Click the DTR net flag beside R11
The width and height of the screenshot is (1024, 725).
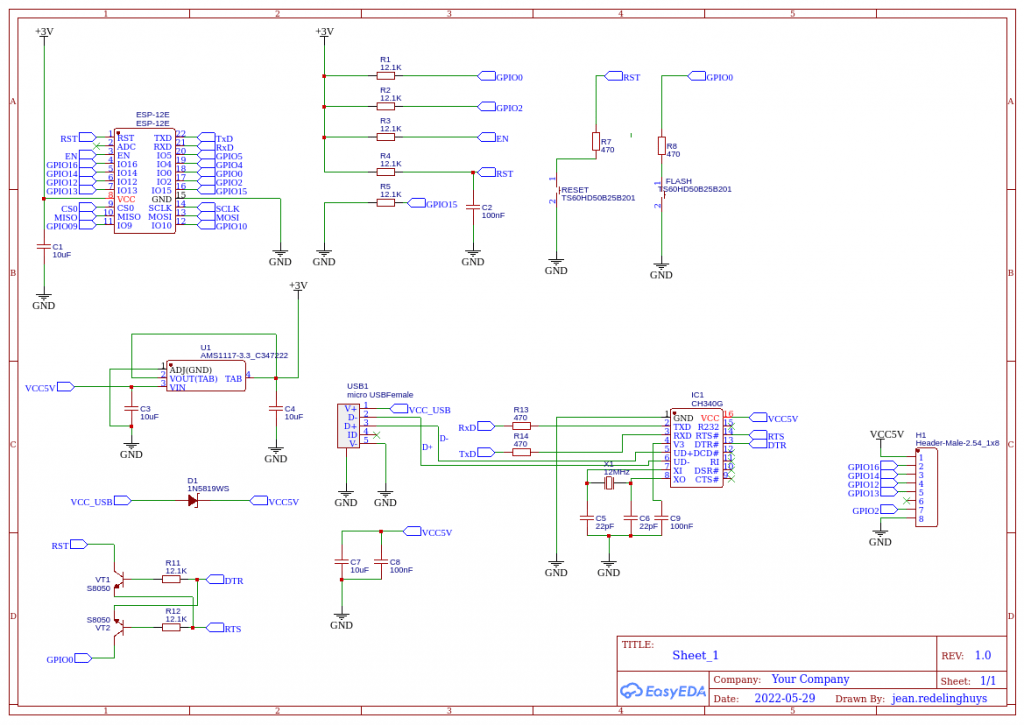tap(225, 580)
